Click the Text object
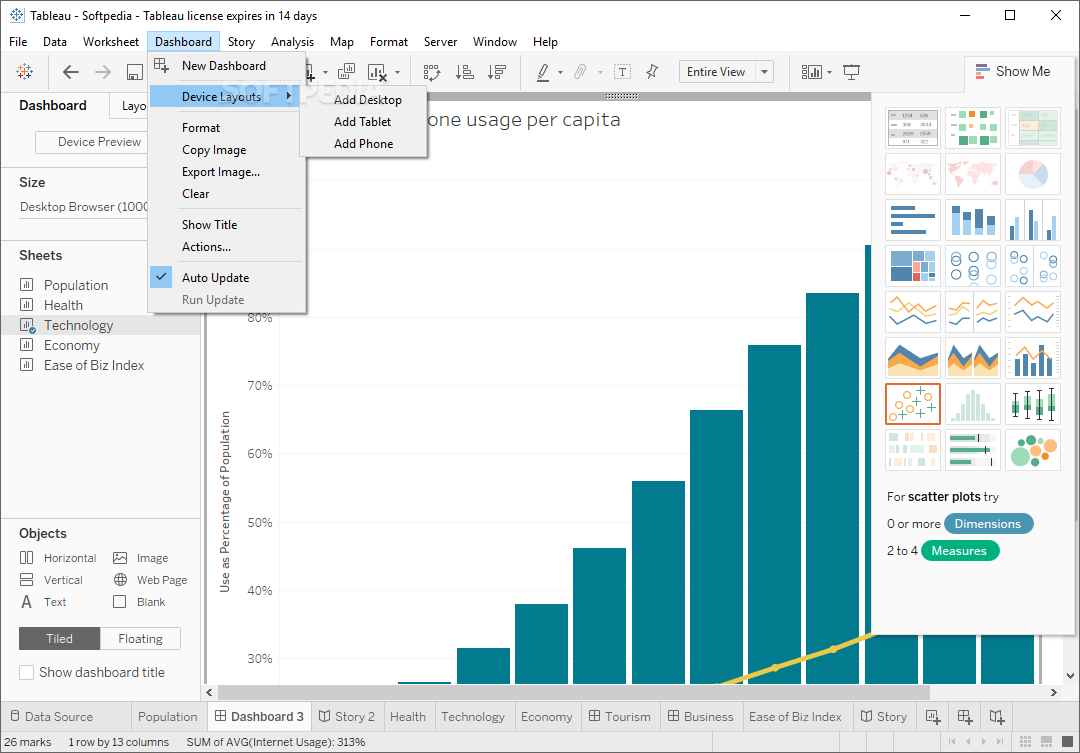This screenshot has width=1080, height=753. tap(43, 602)
